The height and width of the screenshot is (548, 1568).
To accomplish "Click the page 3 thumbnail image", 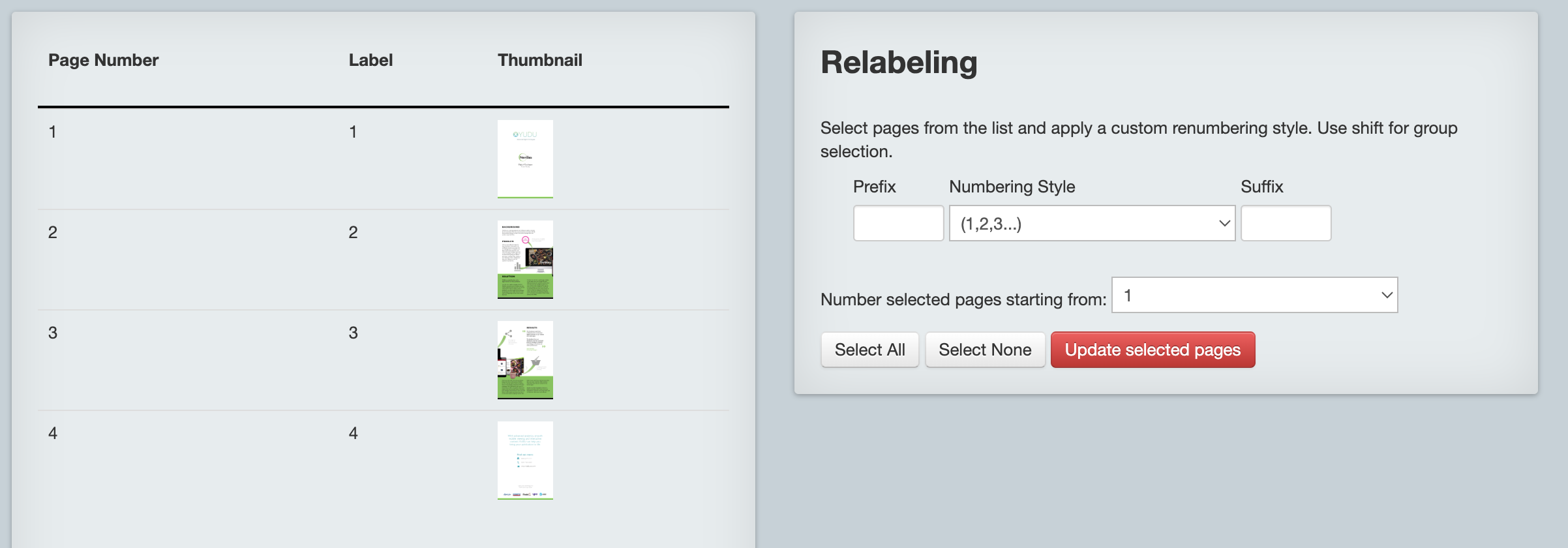I will tap(525, 359).
